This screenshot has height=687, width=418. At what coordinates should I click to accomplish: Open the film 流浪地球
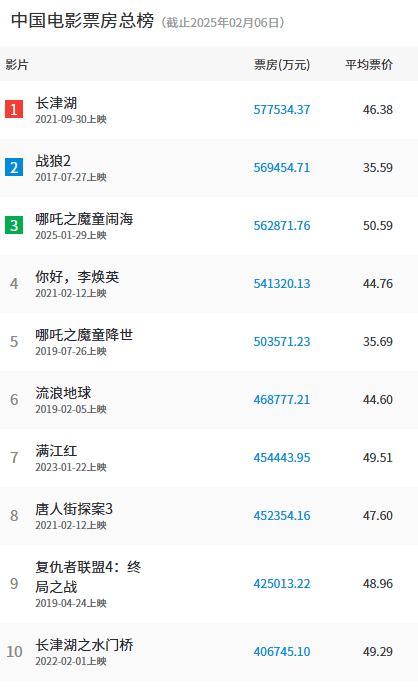click(x=63, y=393)
